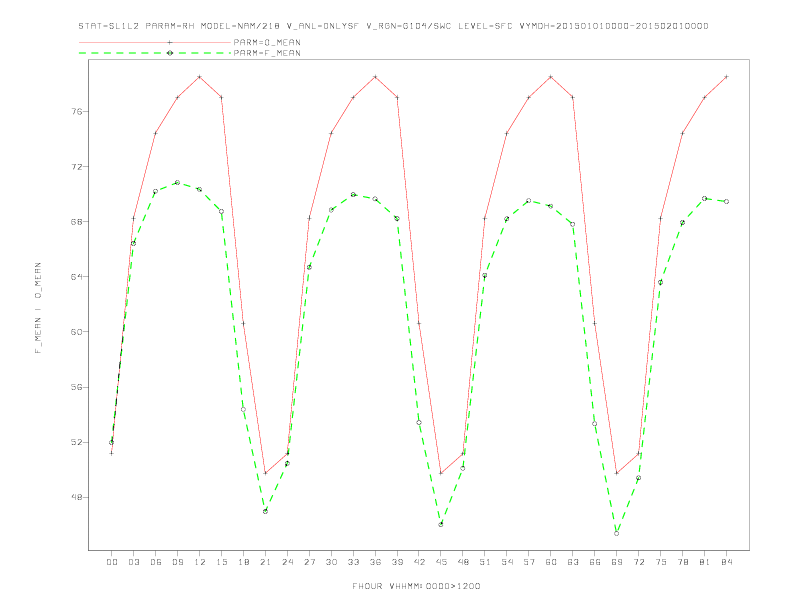The height and width of the screenshot is (612, 792).
Task: Click x-axis forecast hour label 60
Action: tap(551, 562)
